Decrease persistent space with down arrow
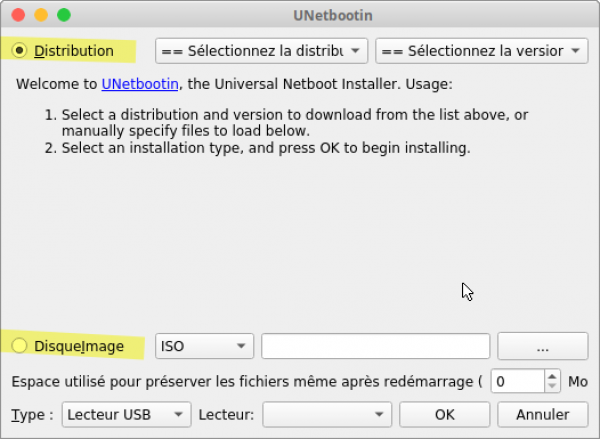Viewport: 600px width, 439px height. click(552, 387)
